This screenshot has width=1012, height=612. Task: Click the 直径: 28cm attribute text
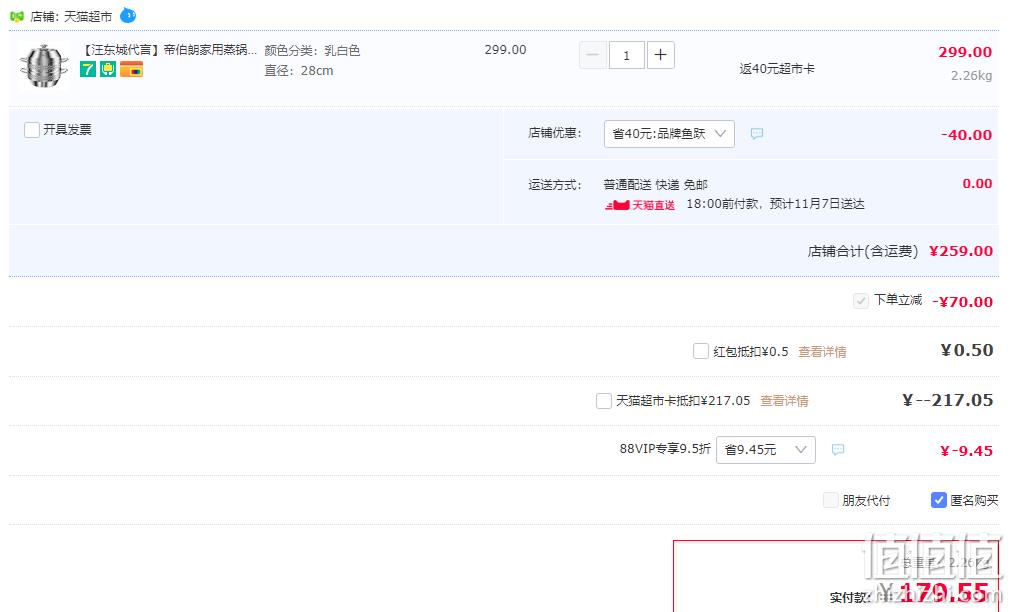(x=299, y=70)
